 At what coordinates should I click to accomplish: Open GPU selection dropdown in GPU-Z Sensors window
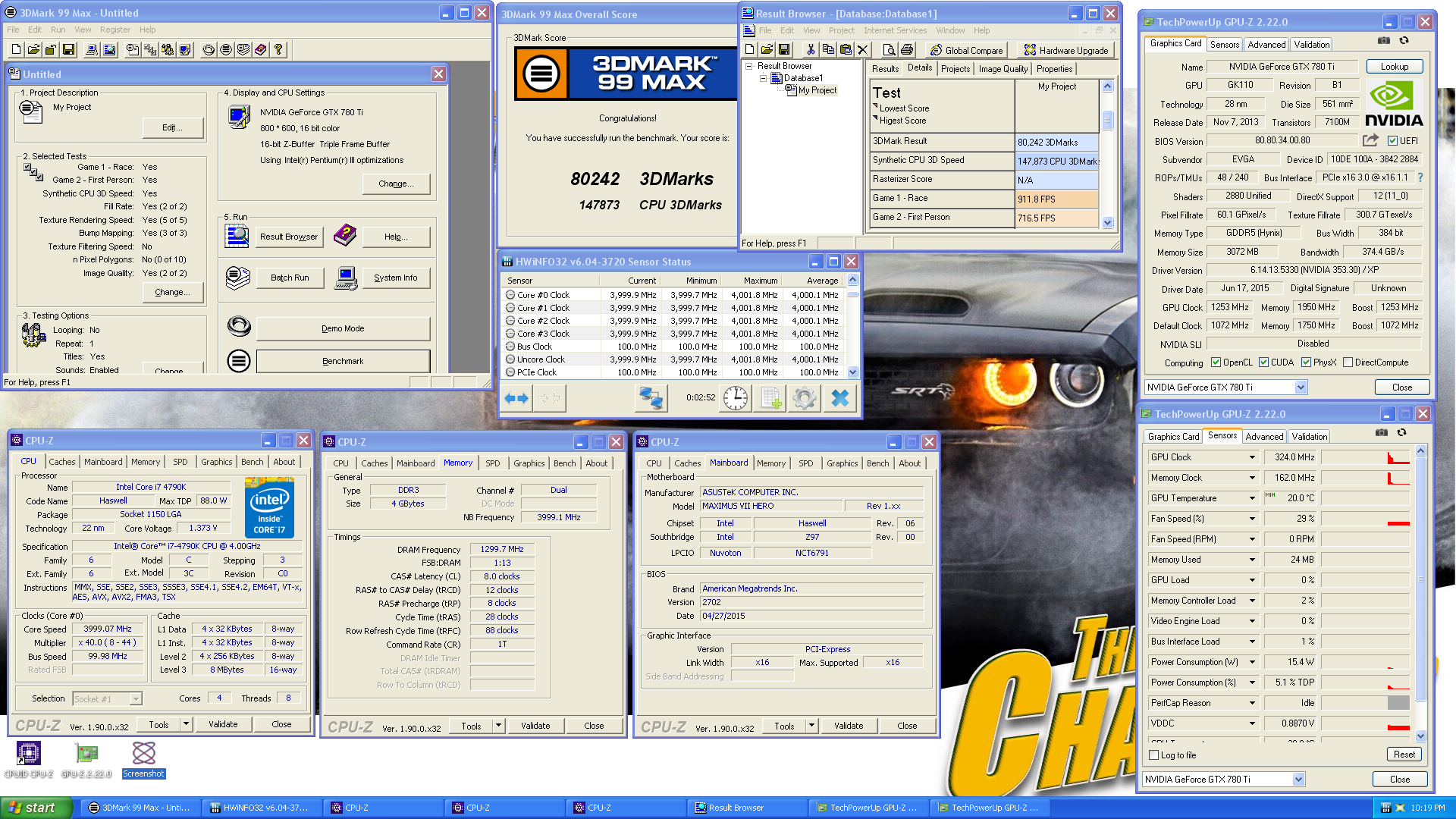click(x=1299, y=780)
